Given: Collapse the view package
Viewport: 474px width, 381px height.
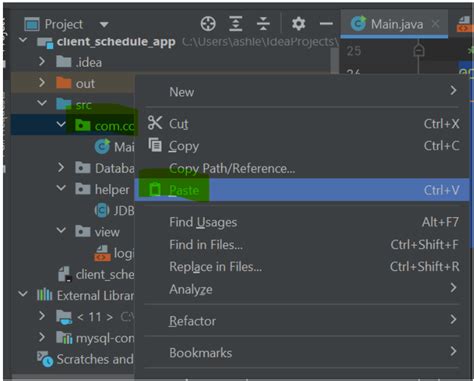Looking at the screenshot, I should pos(61,230).
